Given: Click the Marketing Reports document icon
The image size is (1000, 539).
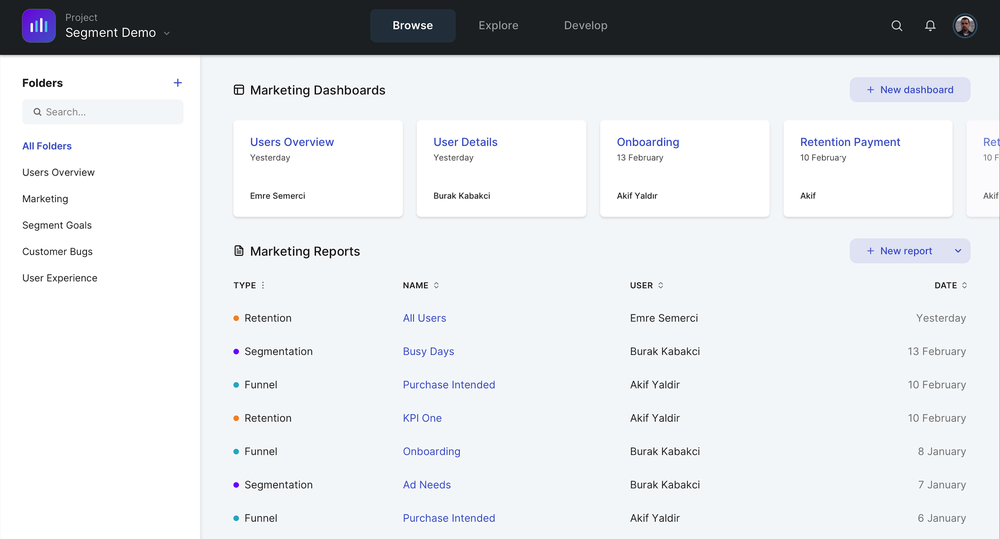Looking at the screenshot, I should 239,251.
